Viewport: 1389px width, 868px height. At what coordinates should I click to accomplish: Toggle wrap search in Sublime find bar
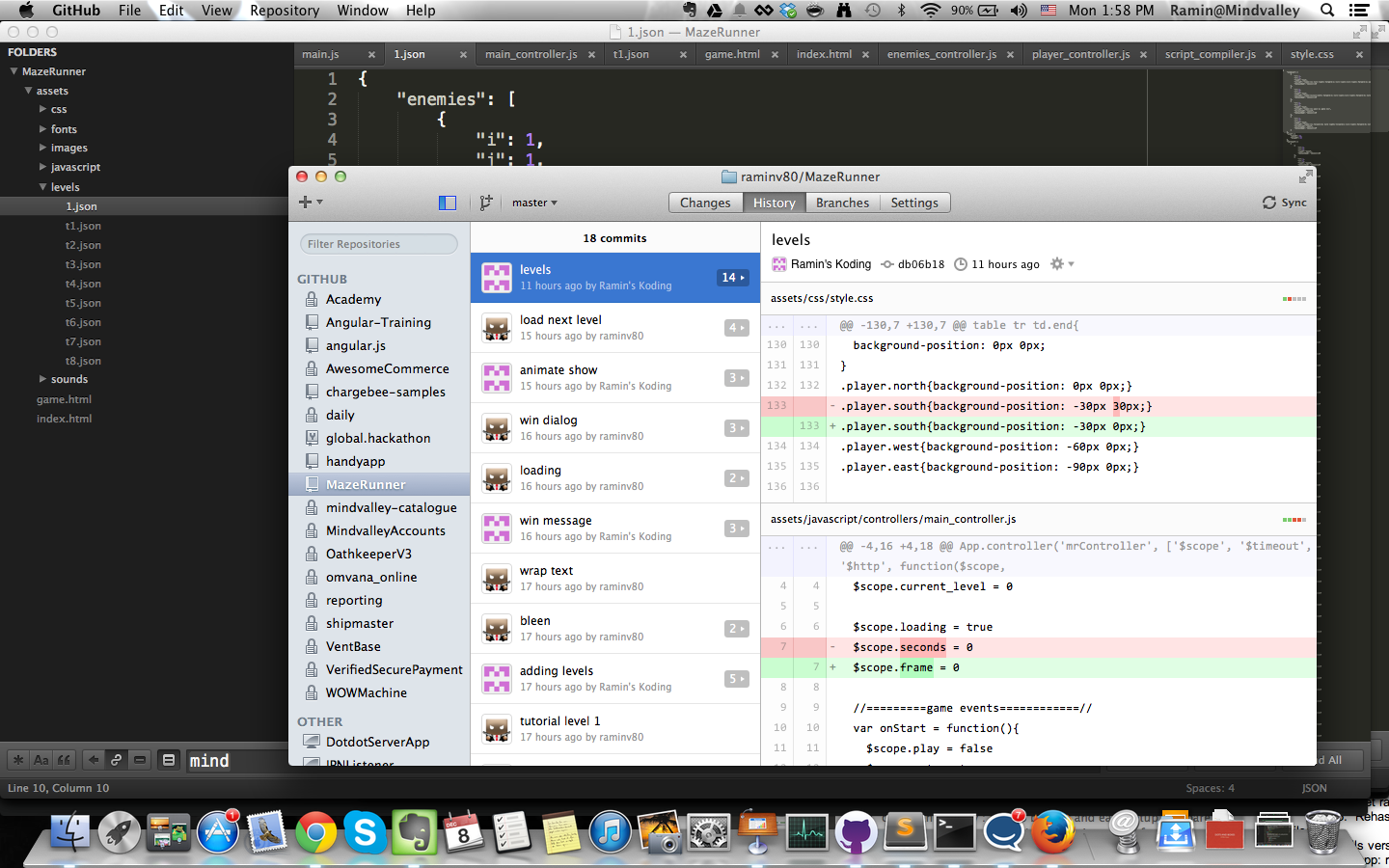point(117,760)
